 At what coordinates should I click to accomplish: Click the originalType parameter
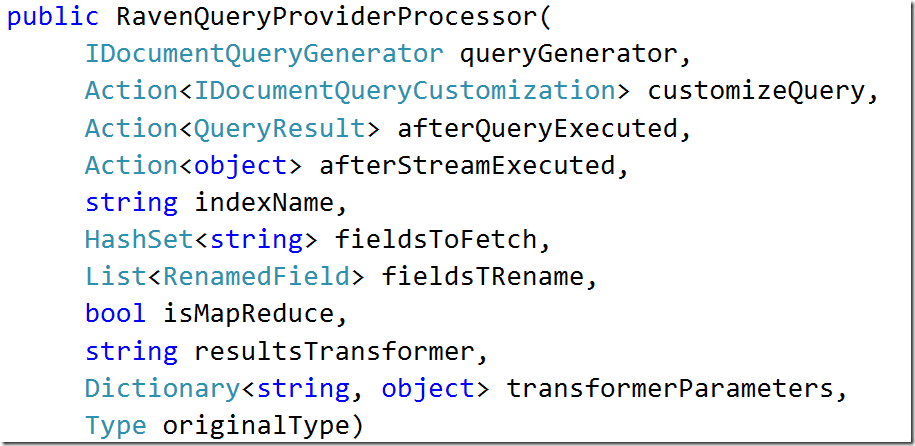coord(256,426)
